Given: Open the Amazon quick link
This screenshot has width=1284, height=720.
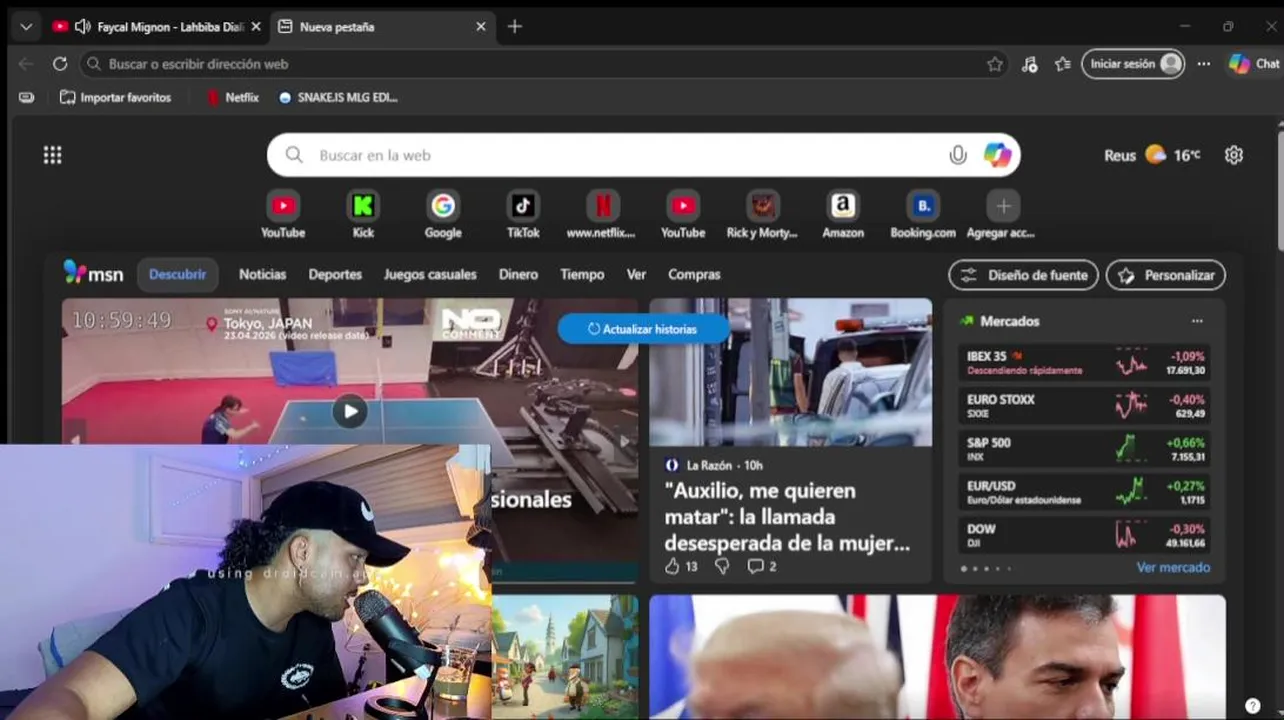Looking at the screenshot, I should pos(843,215).
